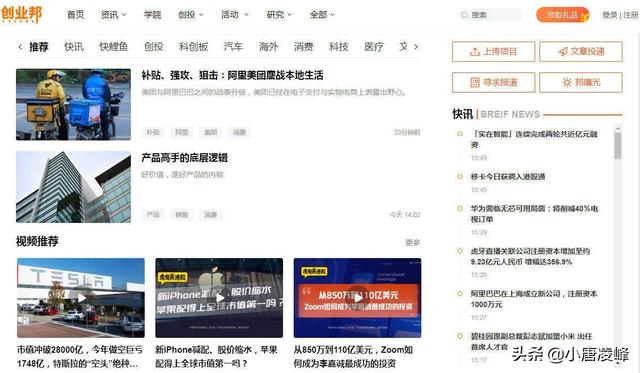Click the search magnifier icon
This screenshot has height=373, width=640.
pyautogui.click(x=464, y=15)
